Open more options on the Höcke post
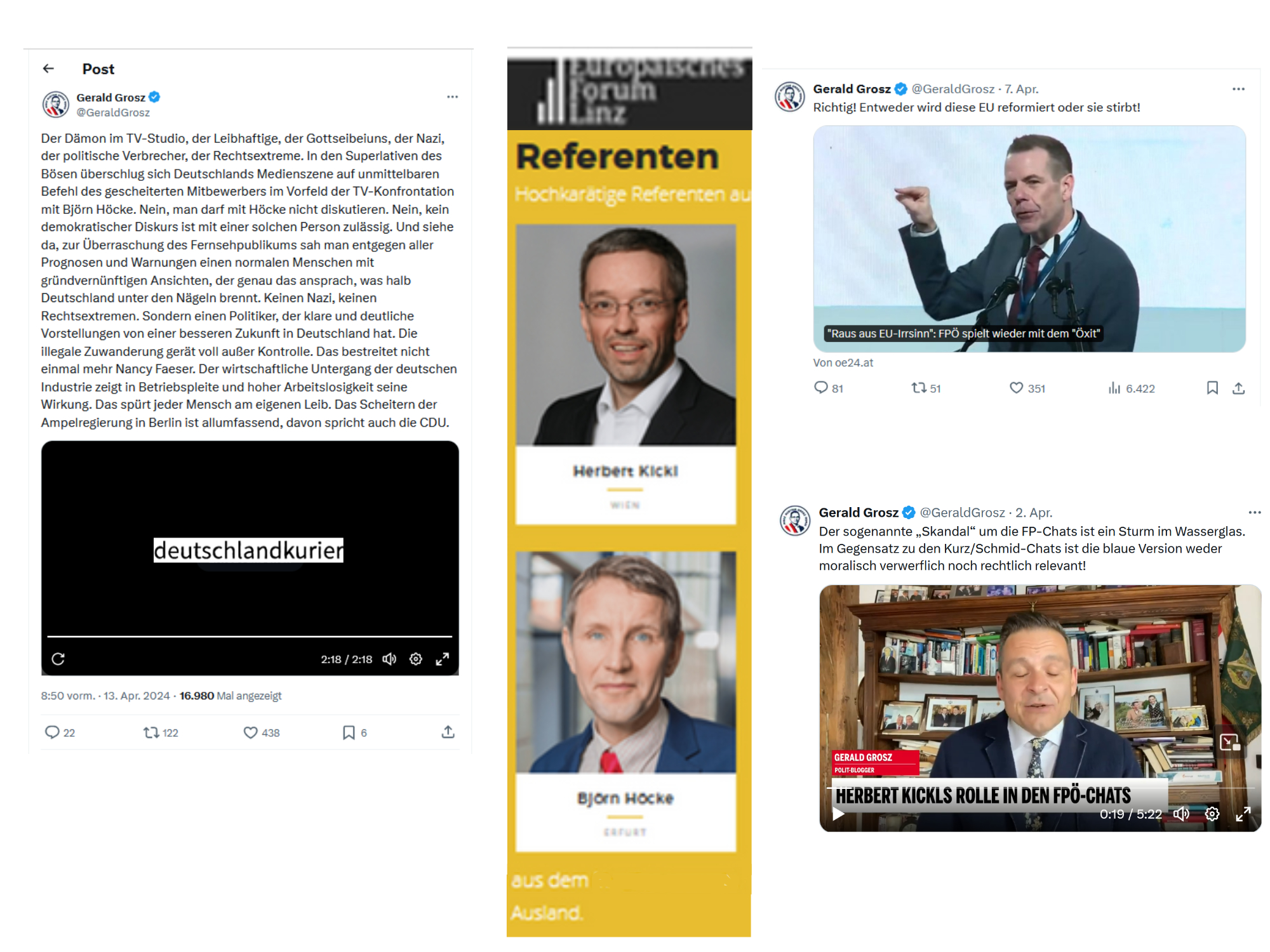The height and width of the screenshot is (952, 1270). (x=452, y=97)
